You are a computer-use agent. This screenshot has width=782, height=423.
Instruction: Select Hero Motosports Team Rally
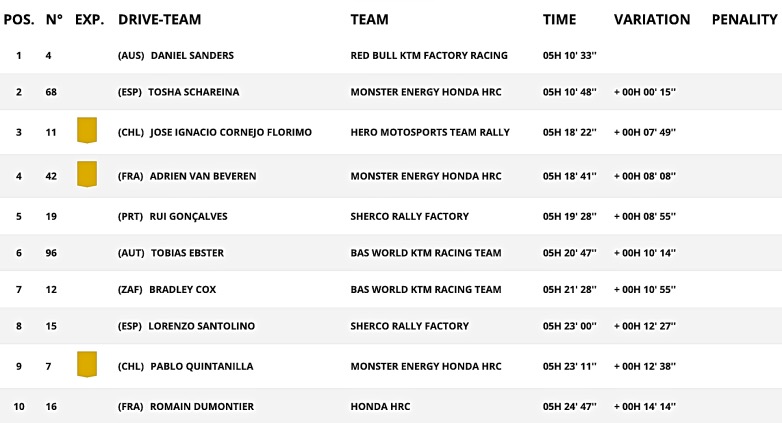coord(430,132)
